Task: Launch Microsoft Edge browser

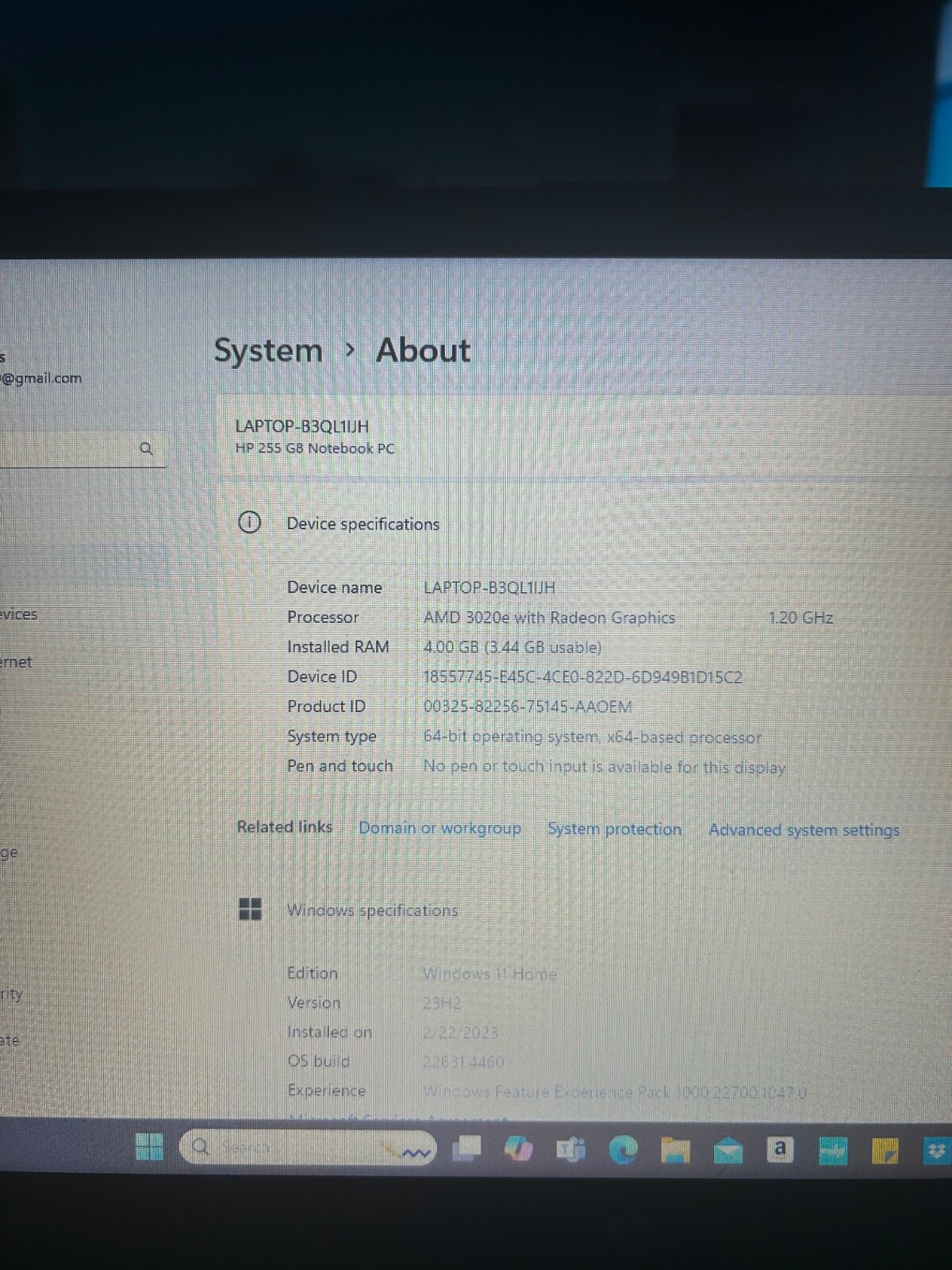Action: [x=623, y=1149]
